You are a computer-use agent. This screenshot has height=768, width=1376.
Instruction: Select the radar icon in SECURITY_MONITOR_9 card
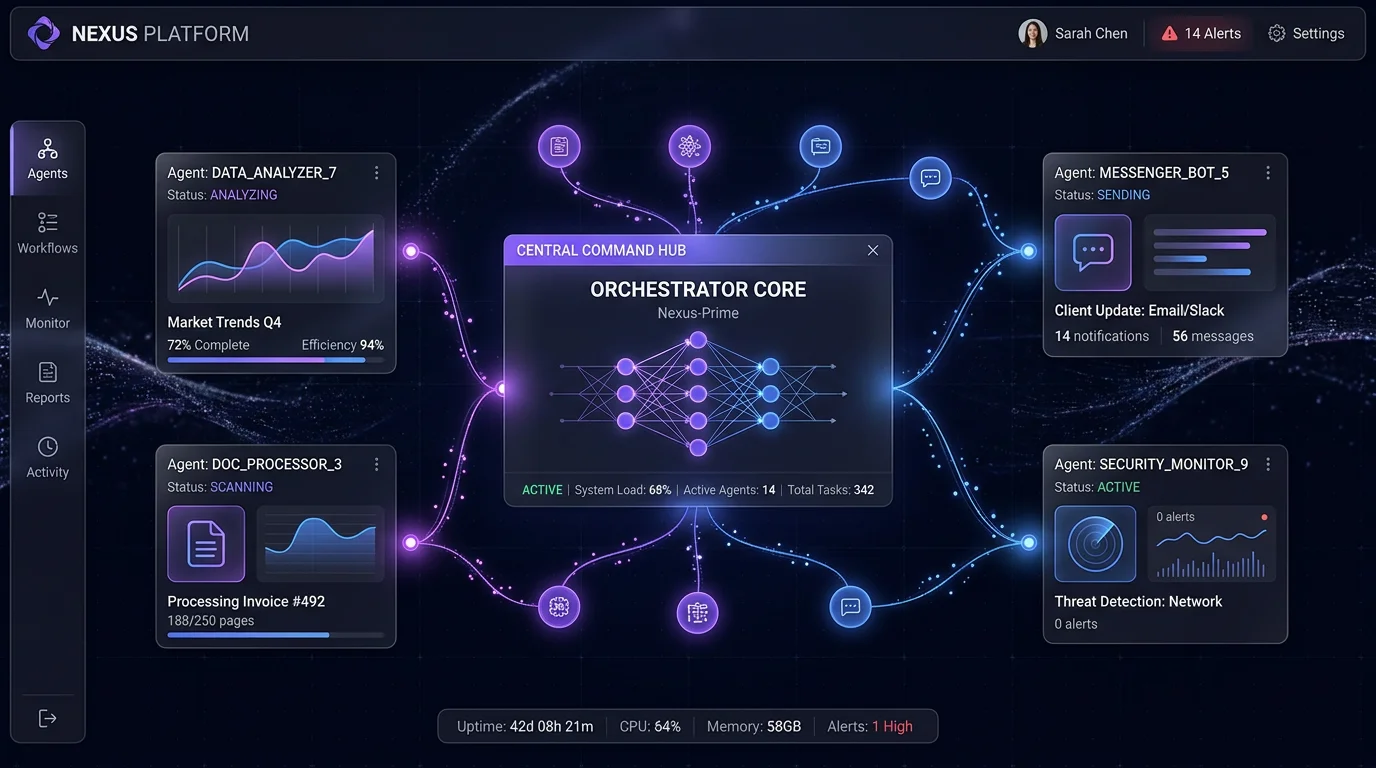click(x=1095, y=543)
